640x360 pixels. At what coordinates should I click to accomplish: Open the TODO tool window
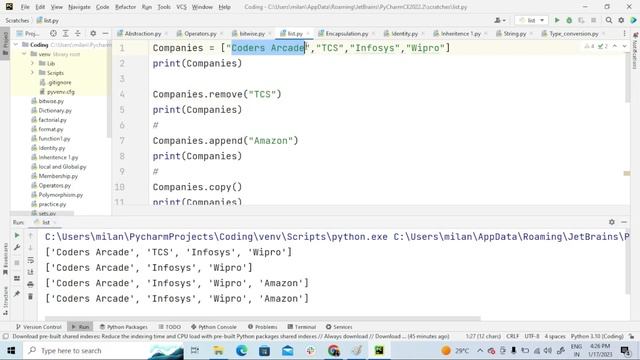coord(169,327)
